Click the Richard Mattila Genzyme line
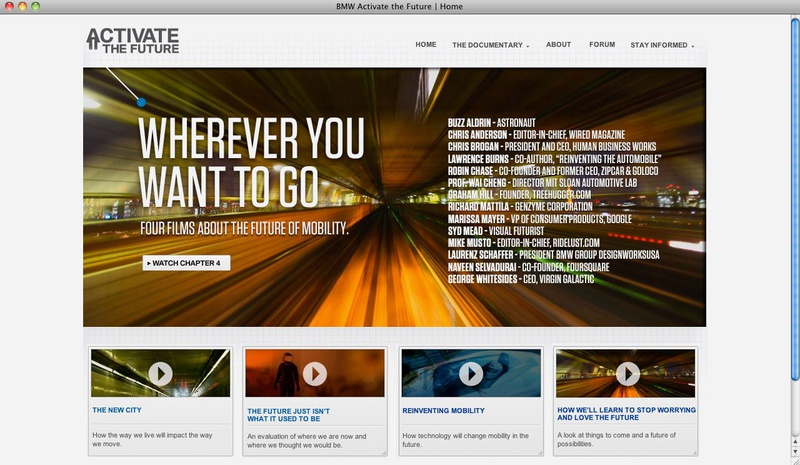 520,207
